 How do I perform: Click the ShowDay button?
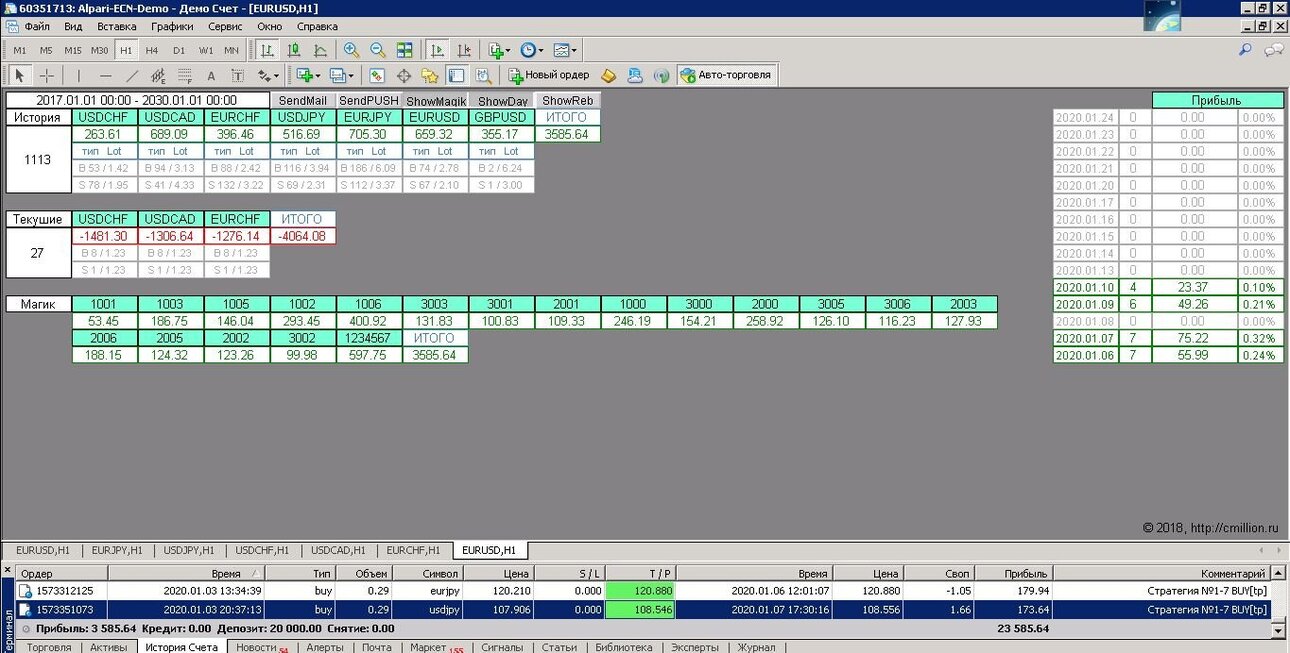tap(503, 101)
